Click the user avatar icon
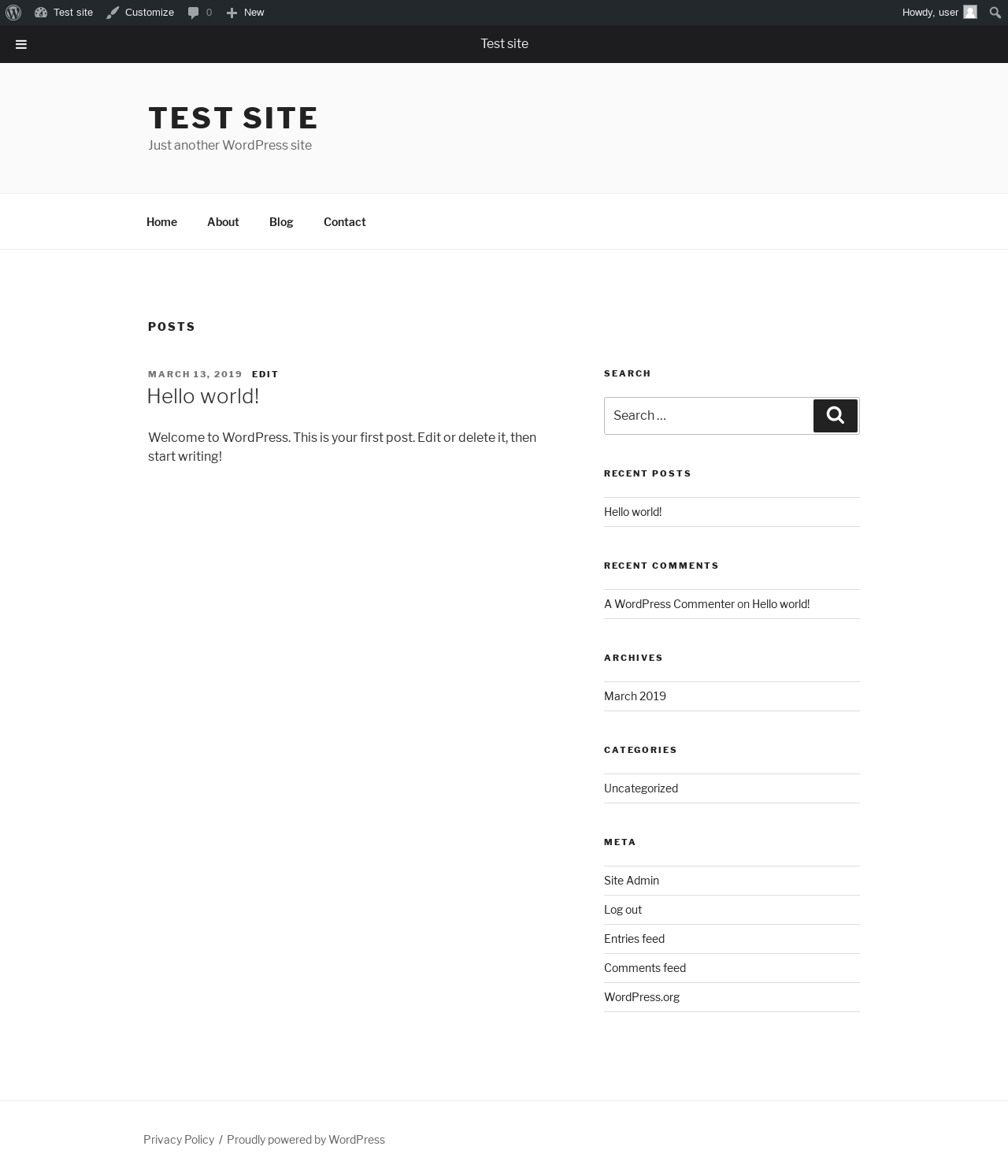The image size is (1008, 1176). click(x=970, y=13)
